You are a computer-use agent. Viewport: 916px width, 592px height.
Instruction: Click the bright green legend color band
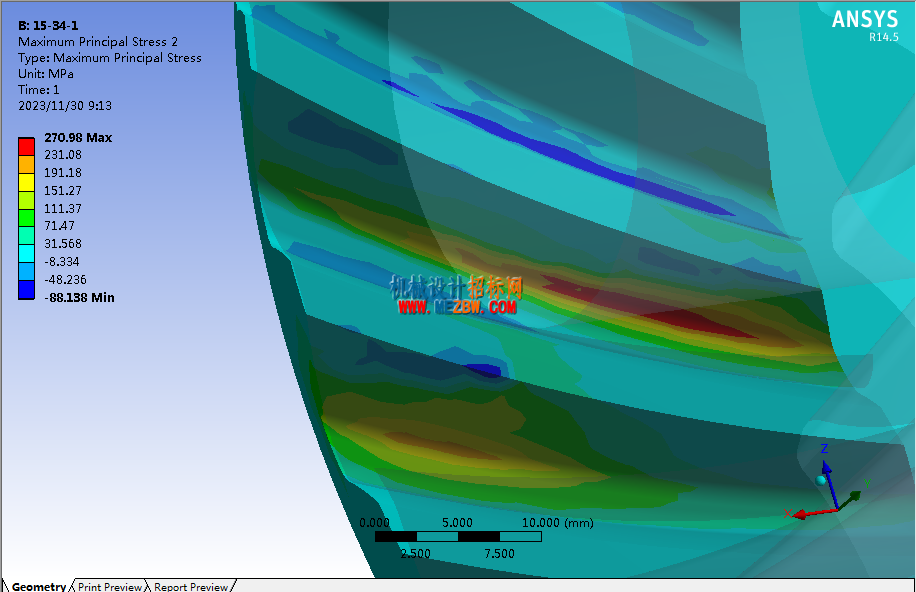point(26,218)
